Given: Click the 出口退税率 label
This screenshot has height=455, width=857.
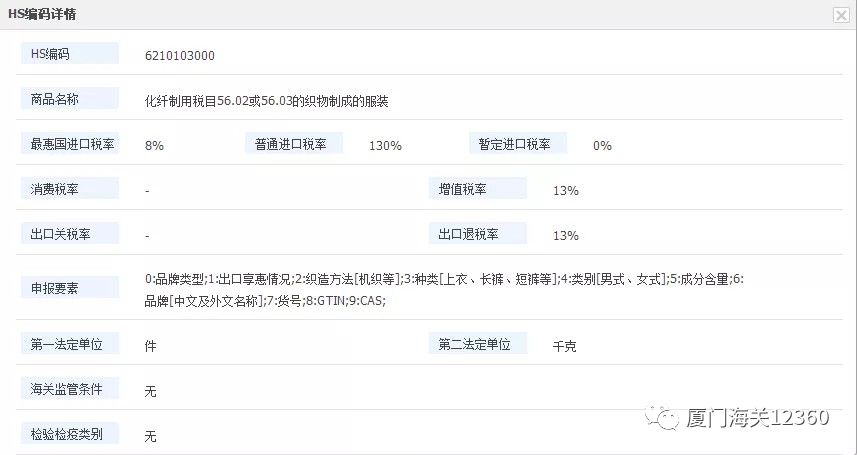Looking at the screenshot, I should click(x=477, y=234).
